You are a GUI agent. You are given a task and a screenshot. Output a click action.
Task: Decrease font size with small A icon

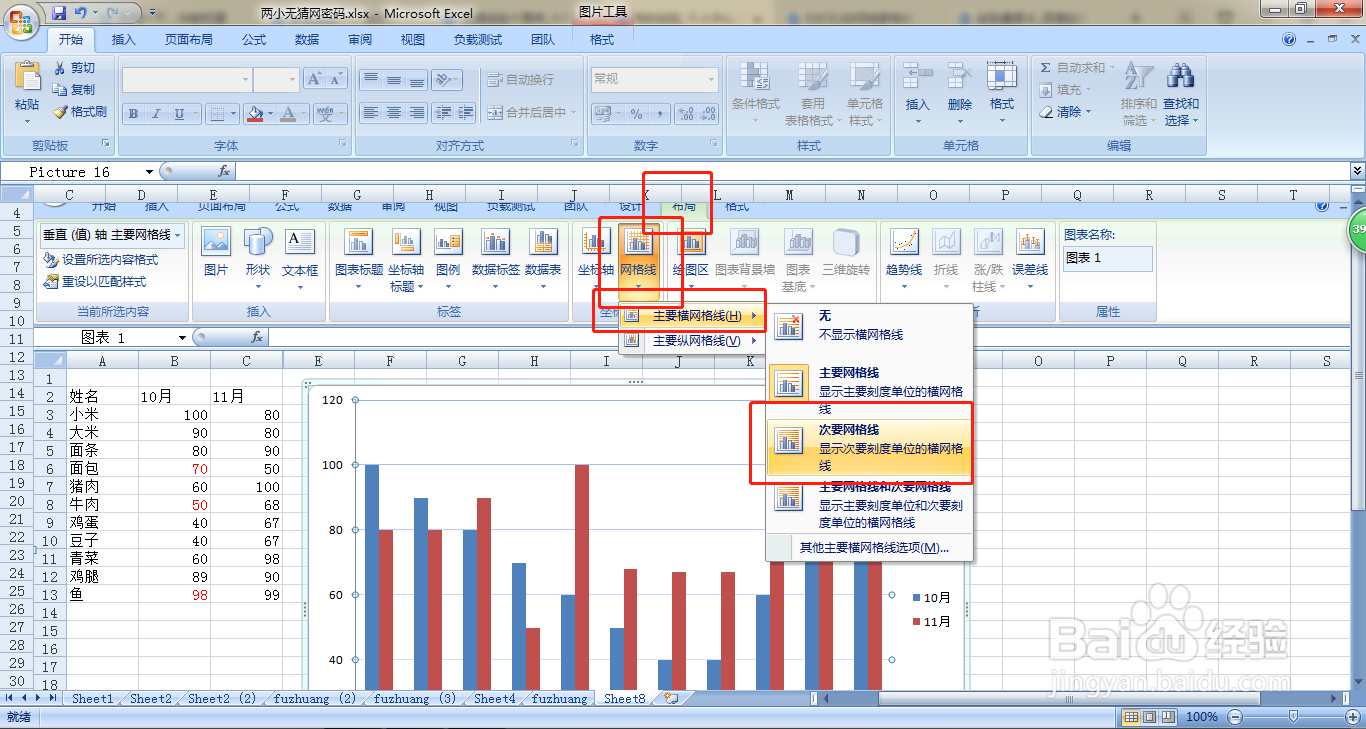point(336,79)
